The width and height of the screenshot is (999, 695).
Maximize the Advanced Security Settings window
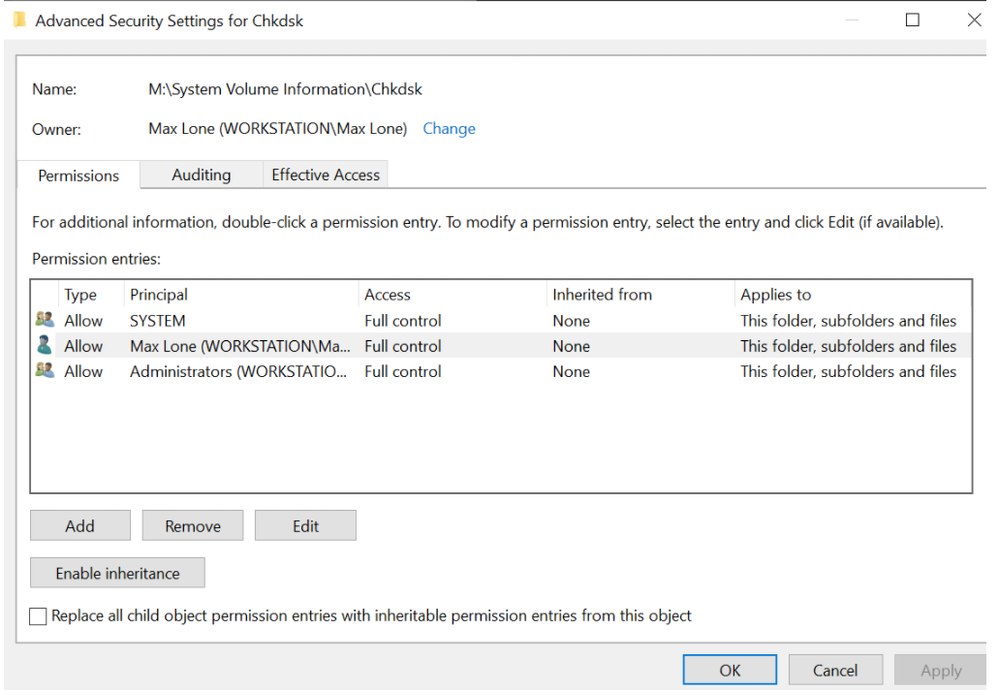(x=912, y=20)
